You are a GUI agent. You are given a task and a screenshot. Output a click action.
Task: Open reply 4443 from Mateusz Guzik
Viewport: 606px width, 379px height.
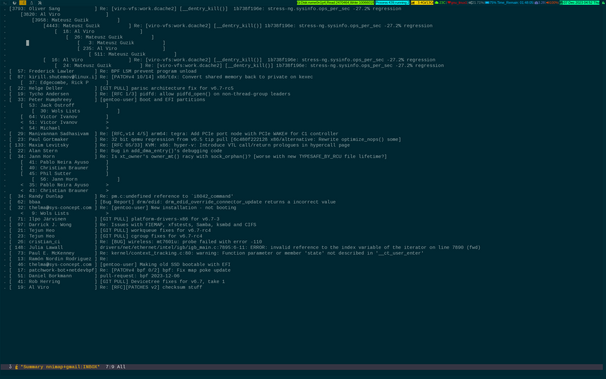(x=238, y=25)
